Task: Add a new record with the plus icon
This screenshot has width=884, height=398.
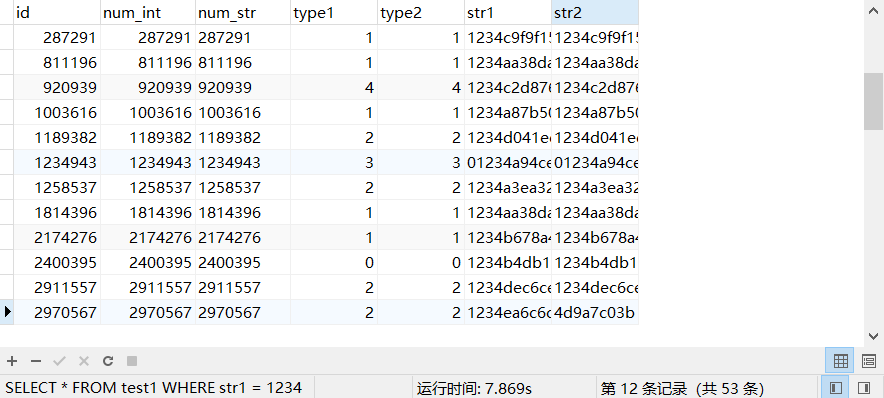Action: (x=11, y=361)
